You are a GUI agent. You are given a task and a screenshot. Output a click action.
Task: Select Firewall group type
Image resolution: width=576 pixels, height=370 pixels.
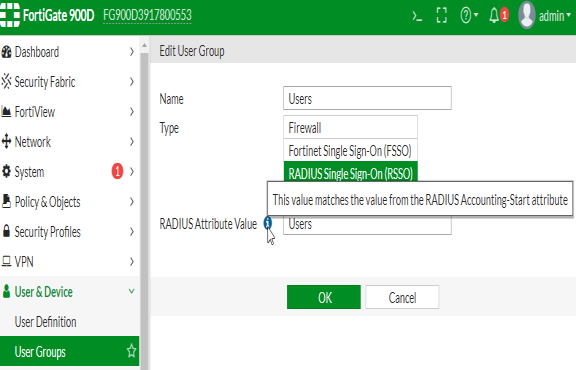coord(350,127)
